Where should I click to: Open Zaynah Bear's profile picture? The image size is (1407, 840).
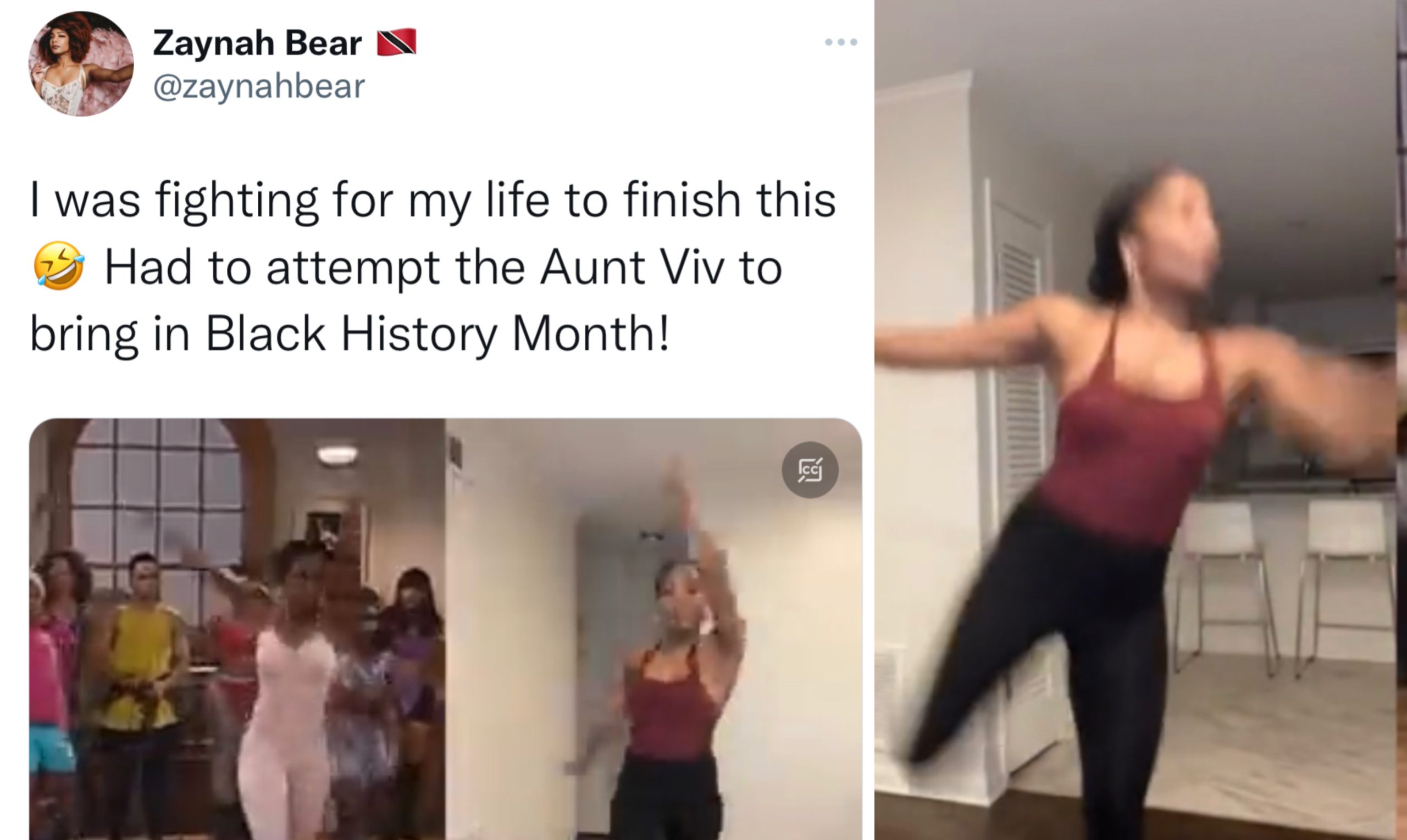81,63
